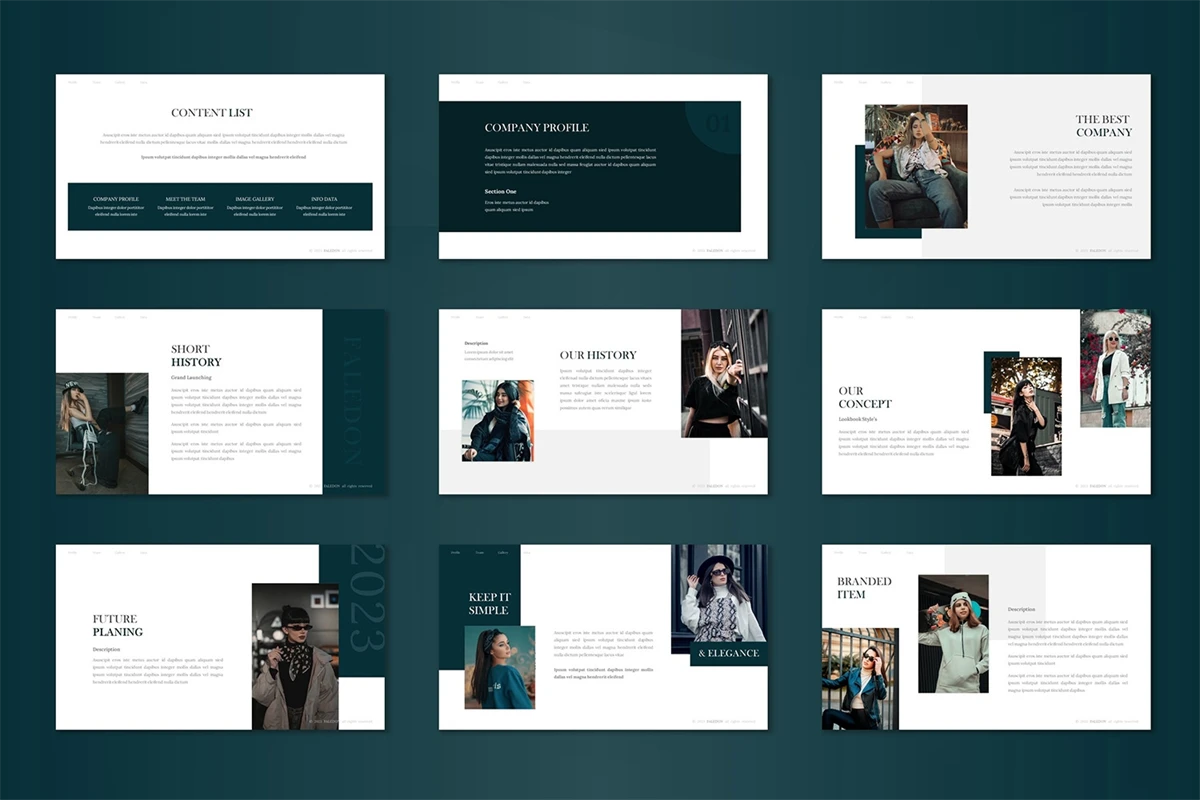This screenshot has height=800, width=1200.
Task: Choose Info Data in the content list bar
Action: tap(324, 199)
